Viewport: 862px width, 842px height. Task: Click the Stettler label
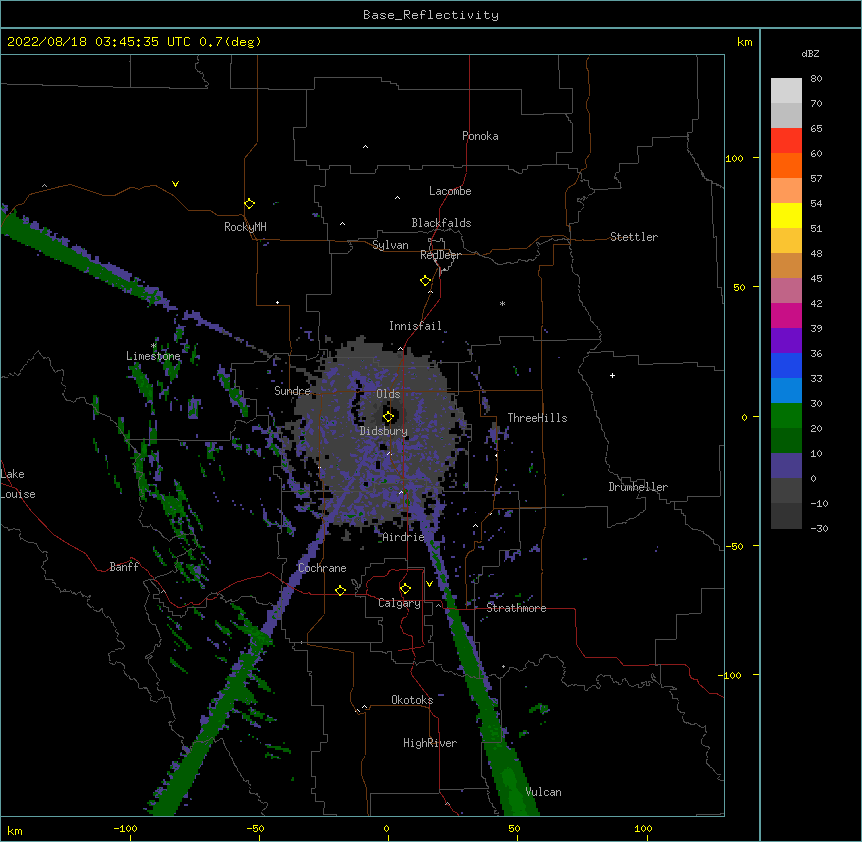634,237
